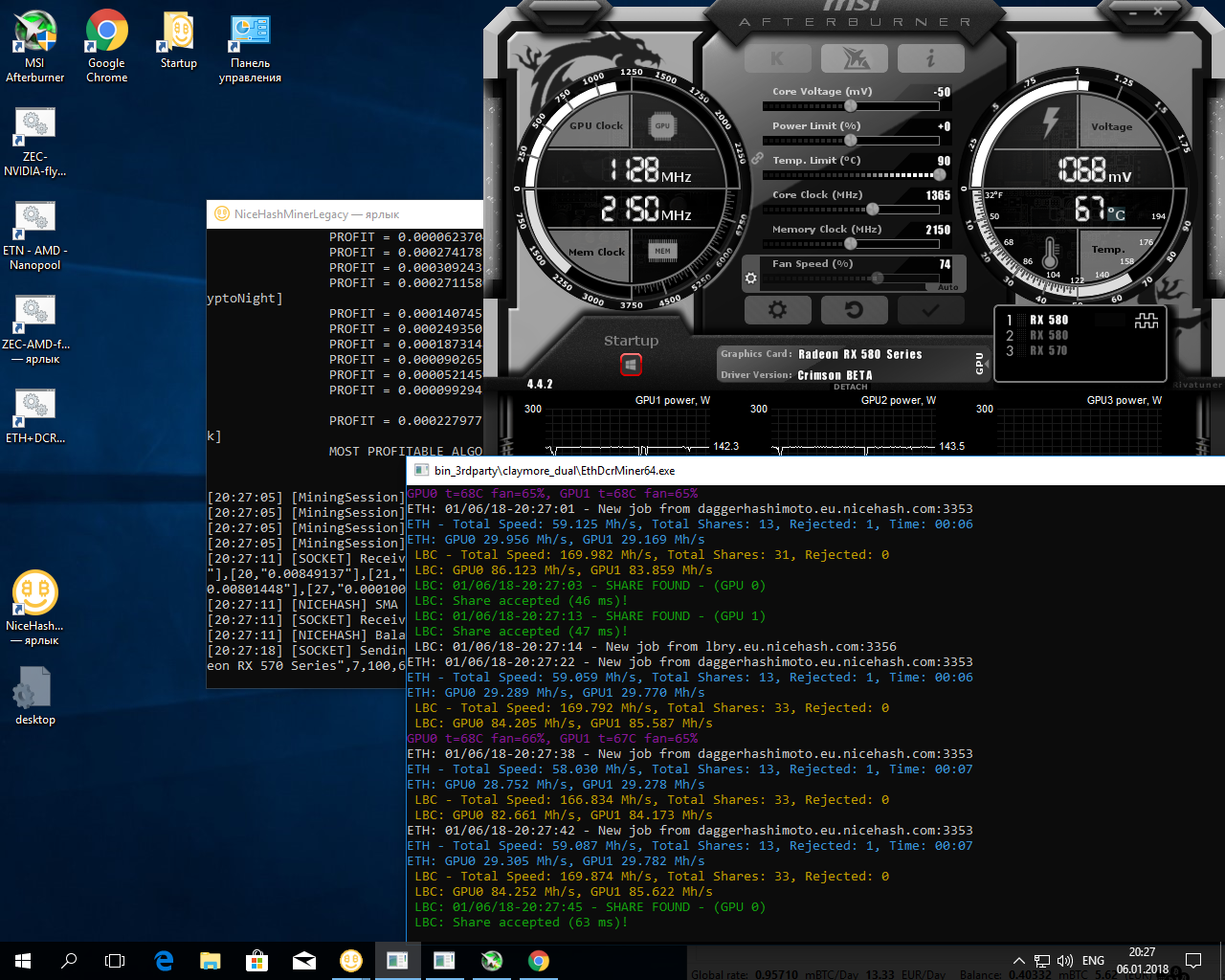Select GPU 1 RX 580 in list
This screenshot has width=1225, height=980.
click(1049, 321)
